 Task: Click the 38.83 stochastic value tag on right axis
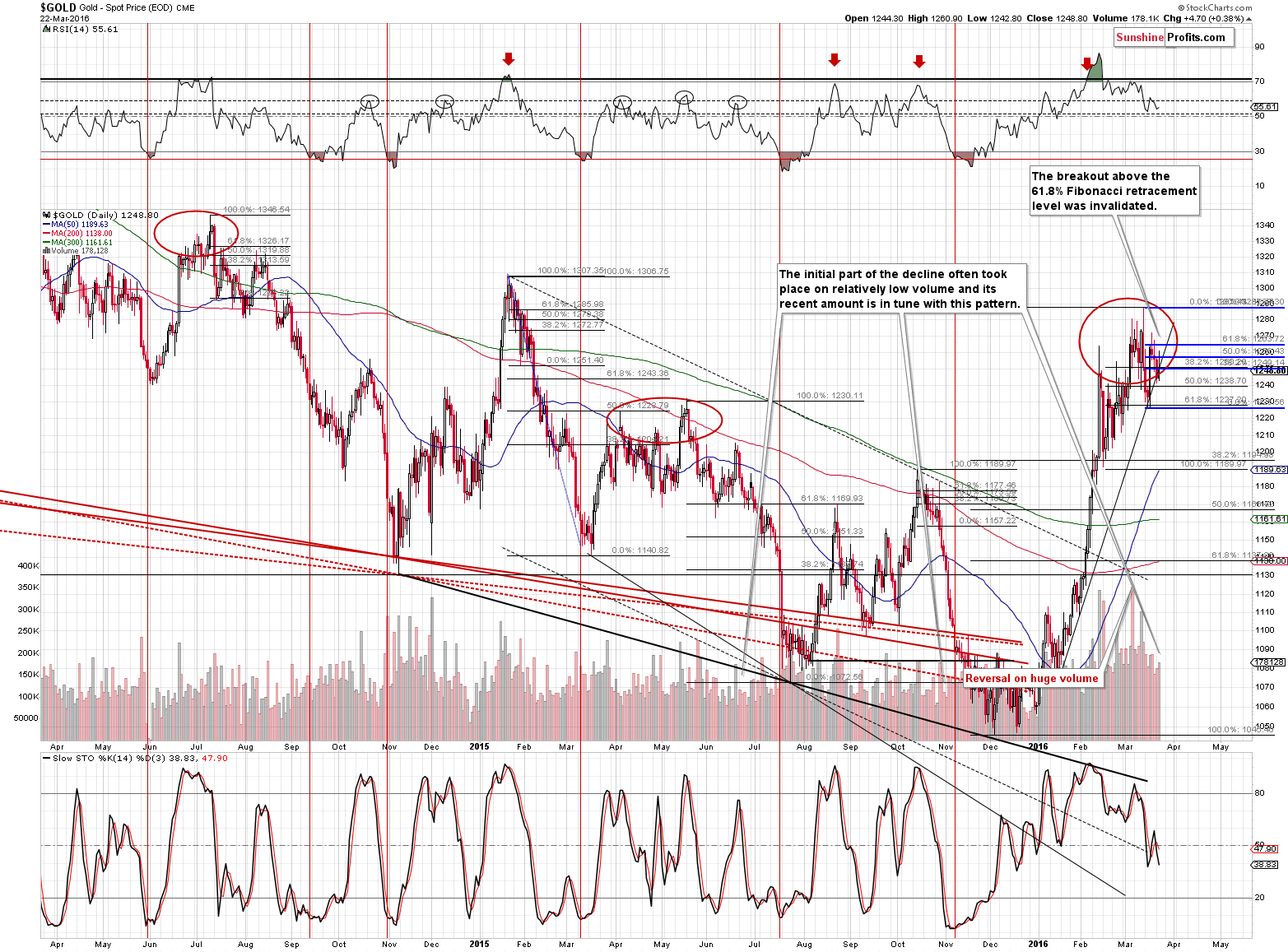(x=1266, y=865)
